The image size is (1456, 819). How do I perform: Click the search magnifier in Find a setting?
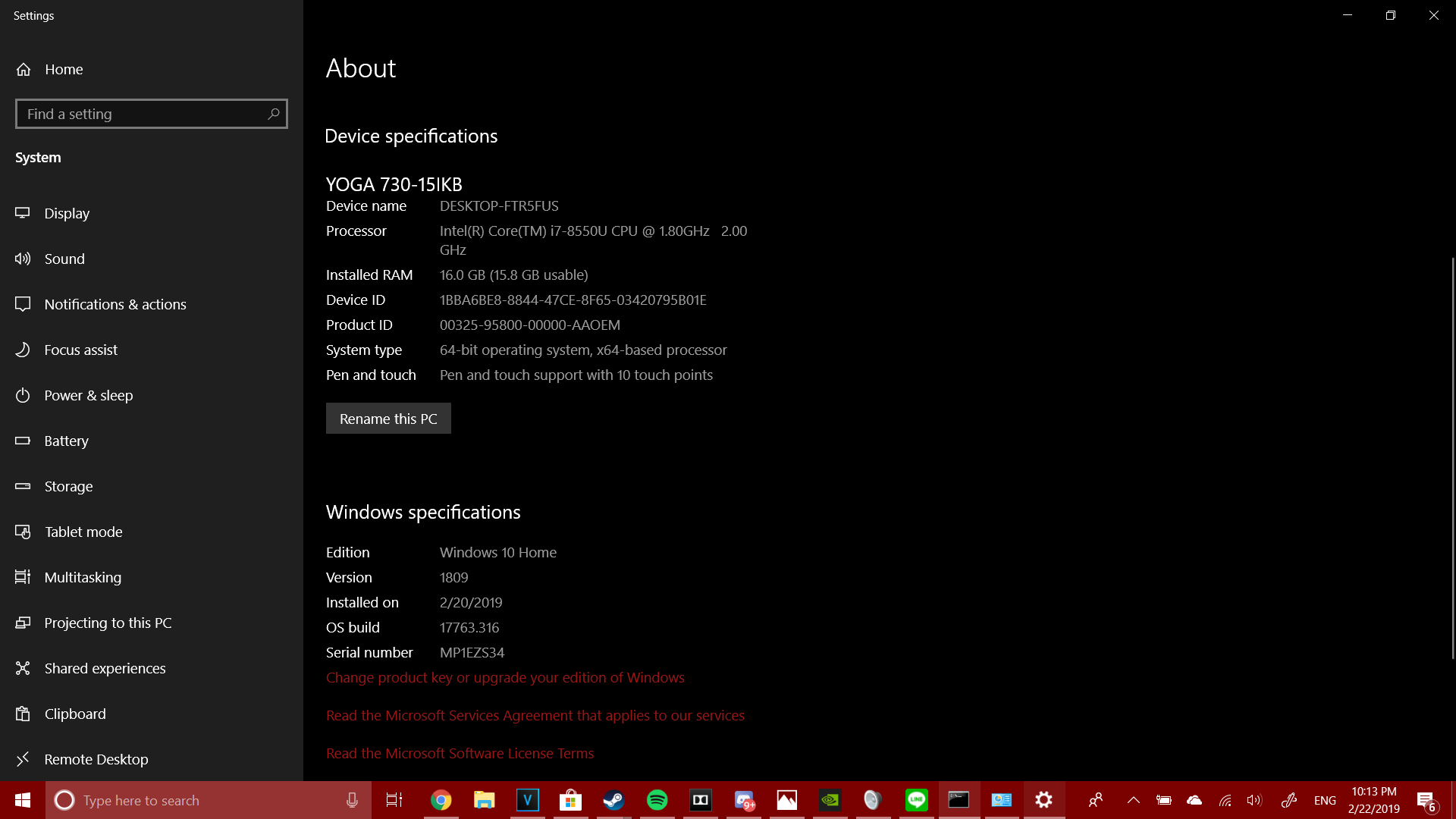coord(274,114)
